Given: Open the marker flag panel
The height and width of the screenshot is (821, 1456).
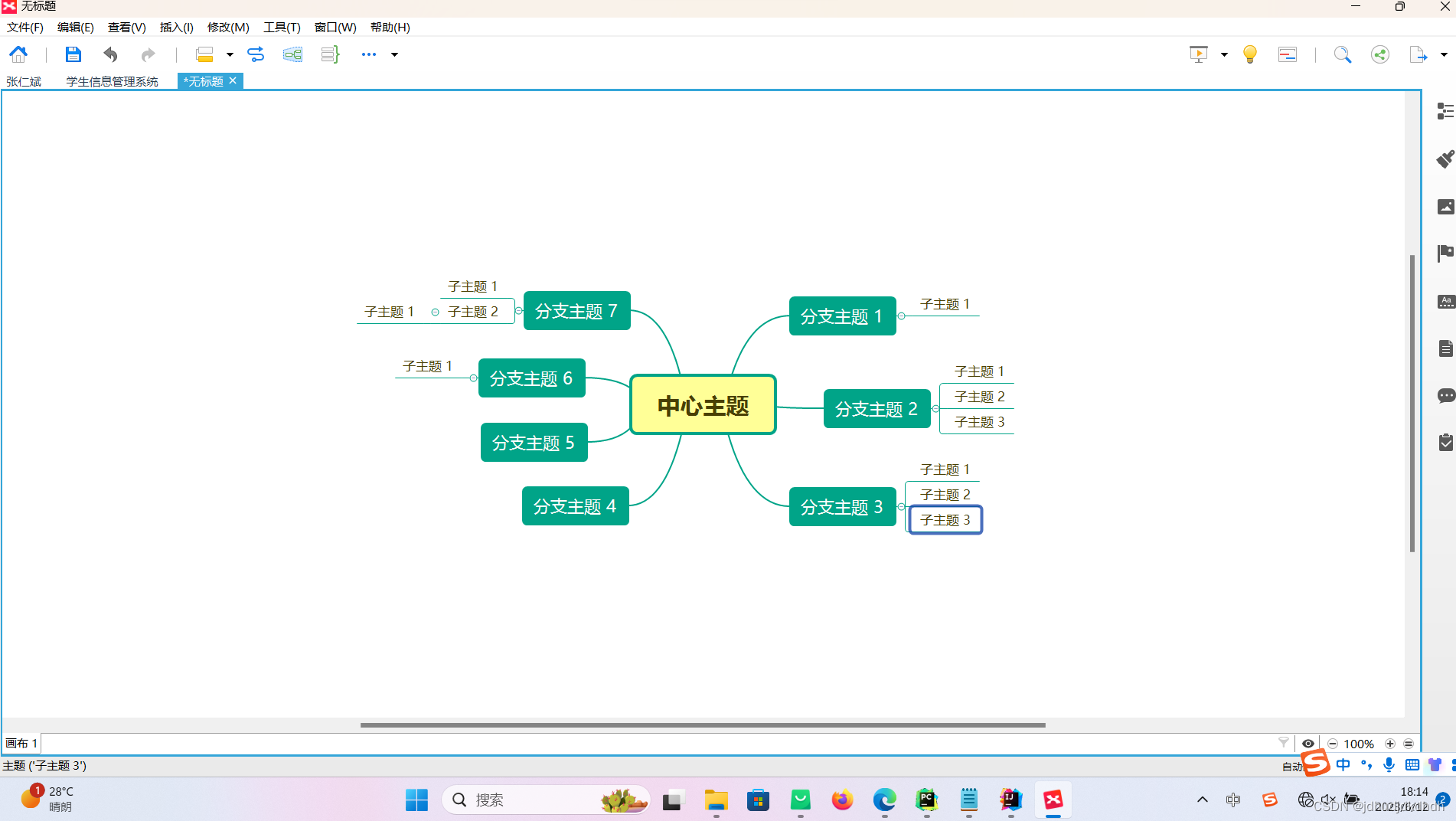Looking at the screenshot, I should click(1445, 253).
